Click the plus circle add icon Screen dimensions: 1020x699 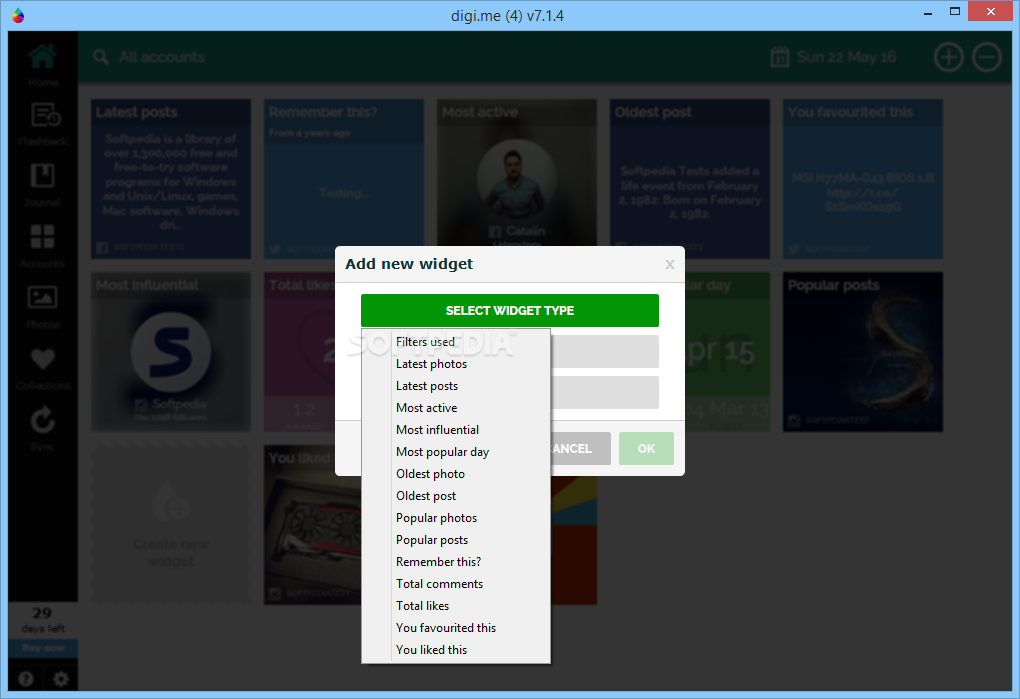point(948,57)
